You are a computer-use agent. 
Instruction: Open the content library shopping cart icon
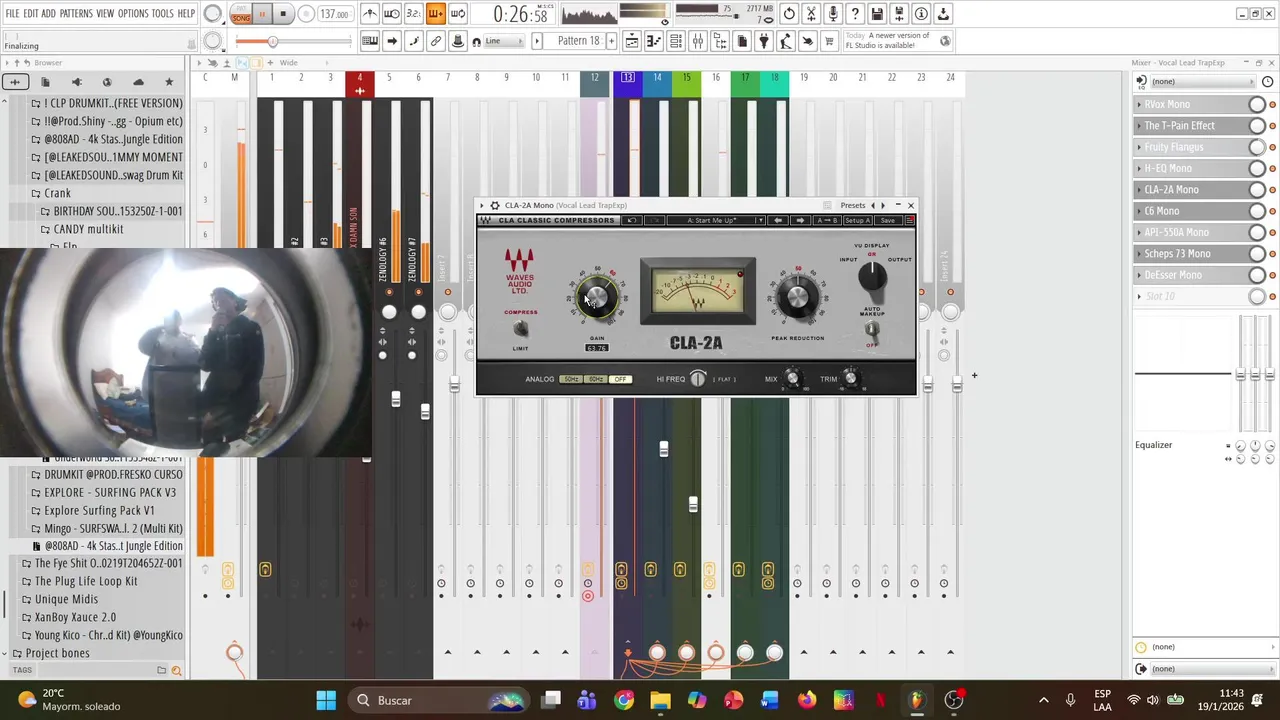830,41
